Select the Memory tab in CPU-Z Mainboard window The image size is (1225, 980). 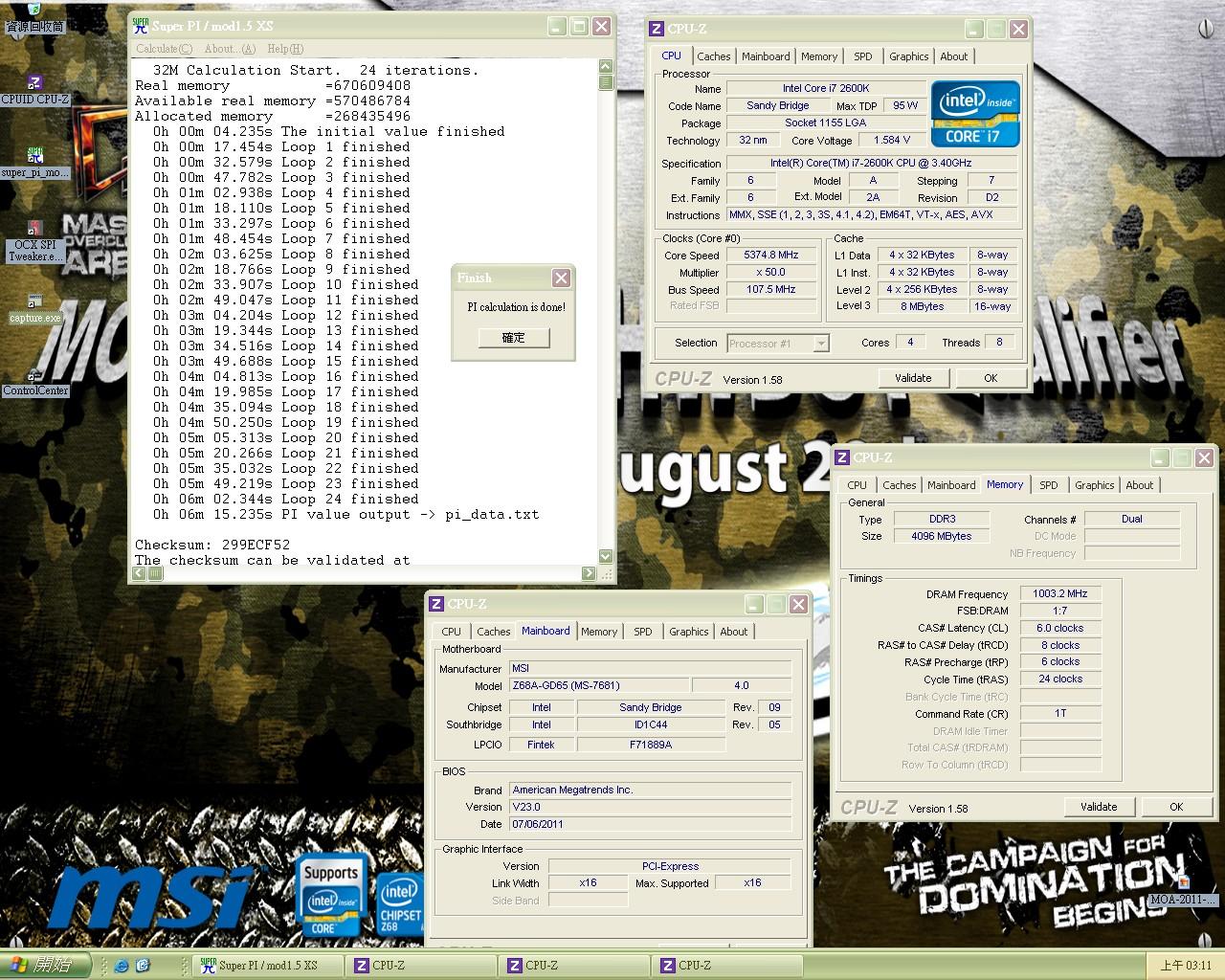coord(599,632)
